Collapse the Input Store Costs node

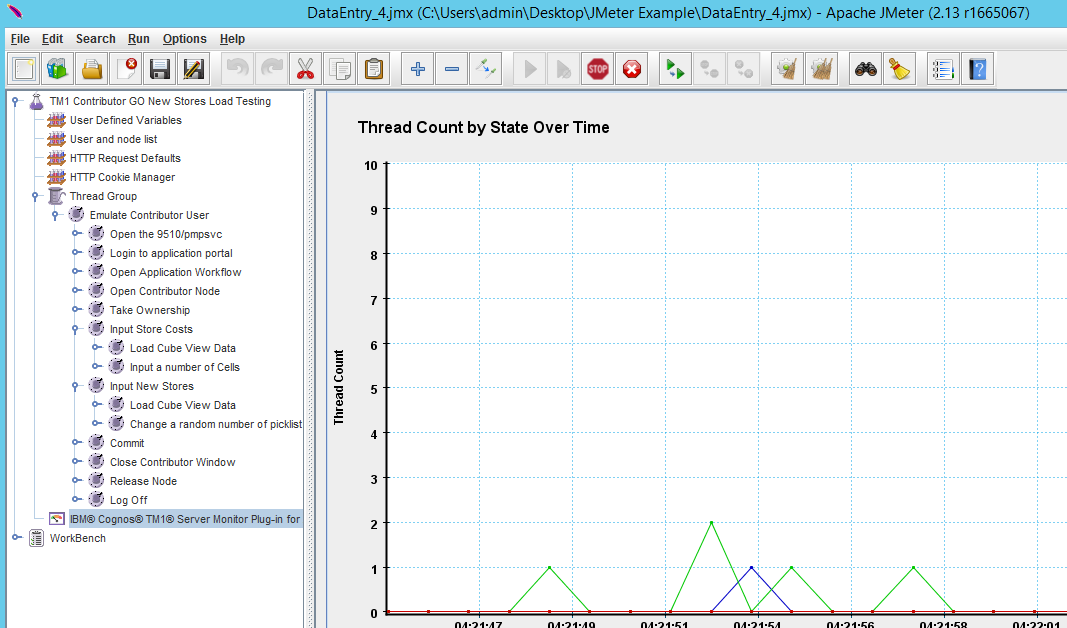tap(76, 329)
